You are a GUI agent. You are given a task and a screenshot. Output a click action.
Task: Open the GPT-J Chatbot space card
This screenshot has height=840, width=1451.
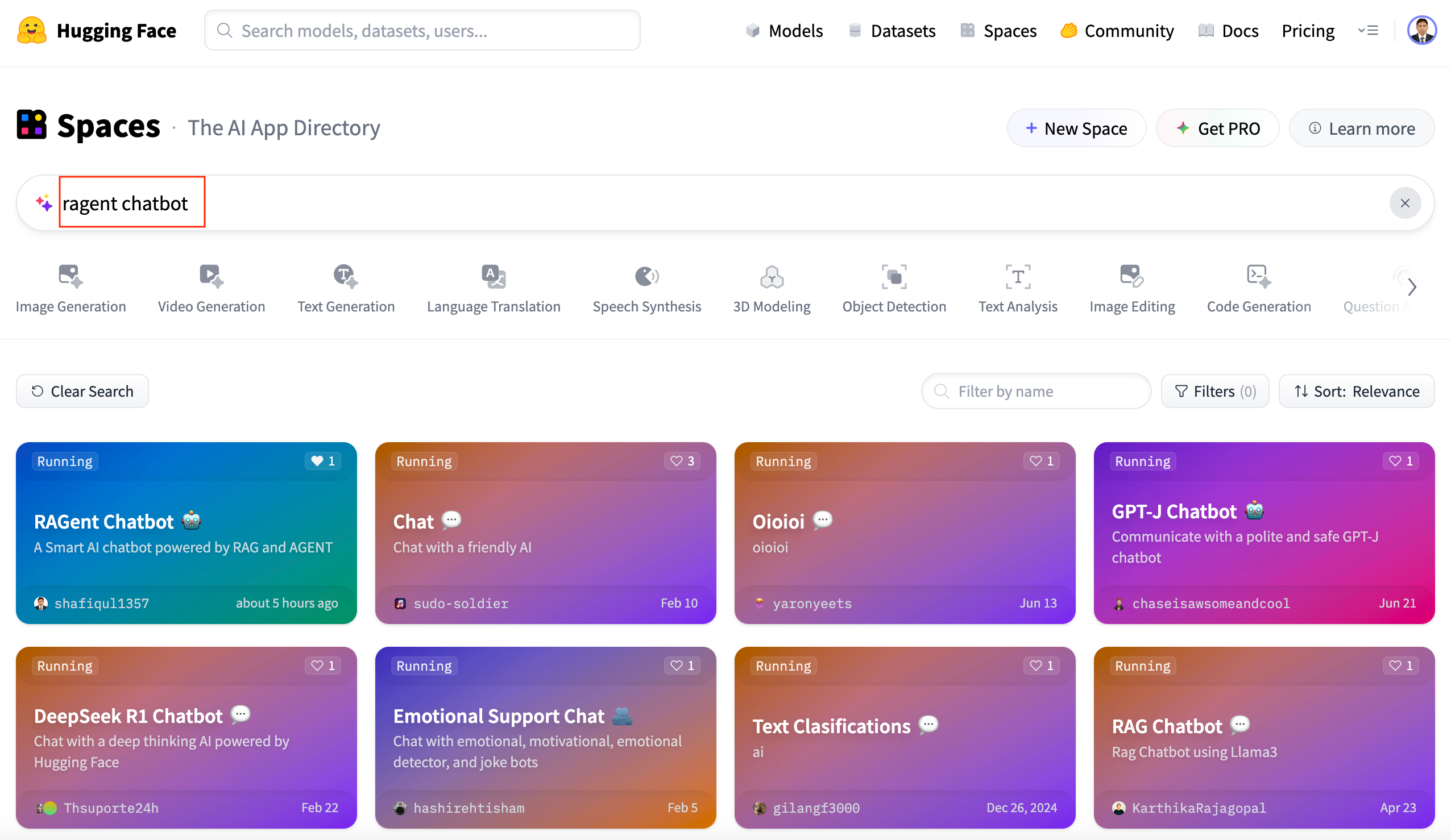pos(1264,533)
